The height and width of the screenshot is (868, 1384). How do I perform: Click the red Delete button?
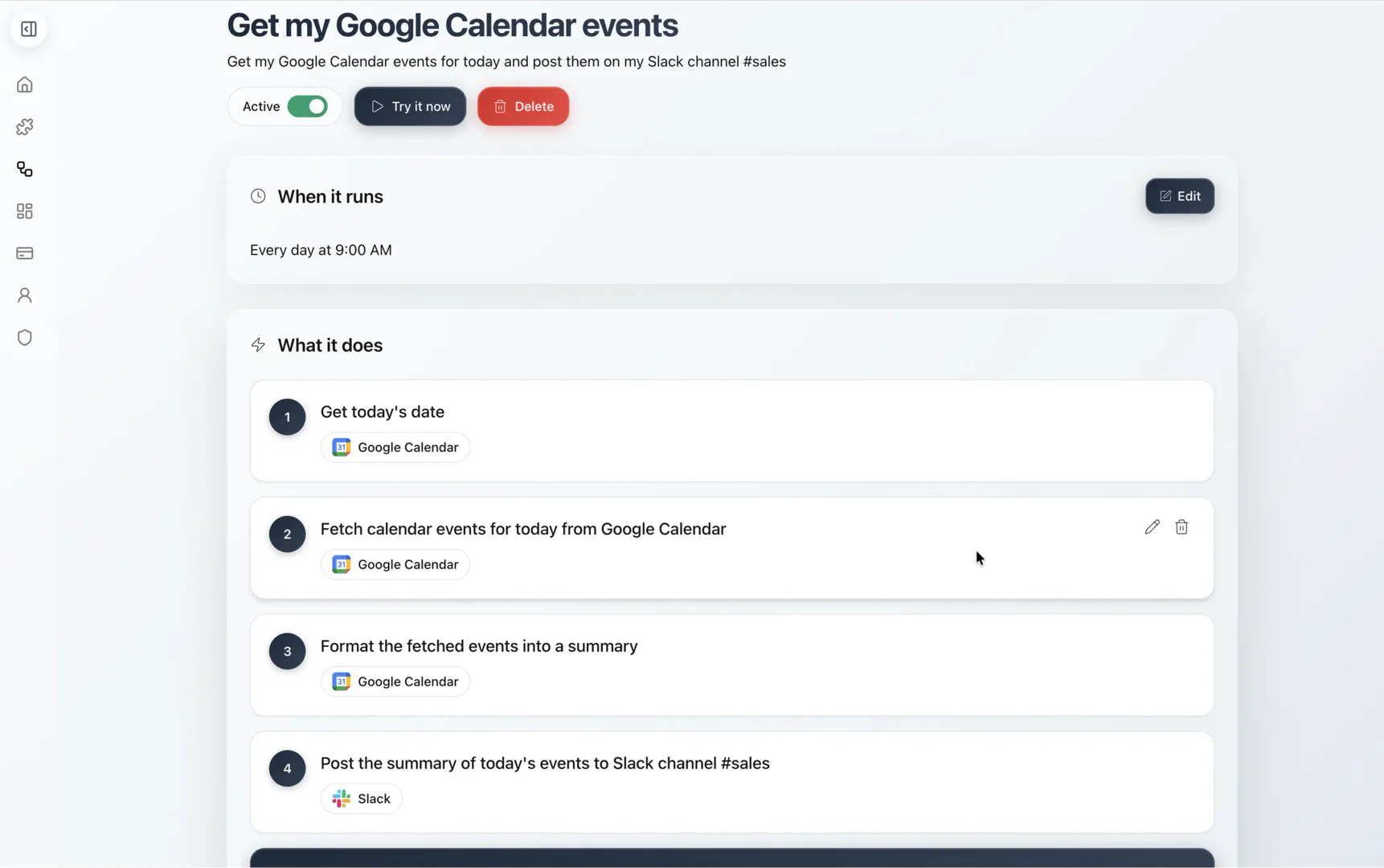523,107
